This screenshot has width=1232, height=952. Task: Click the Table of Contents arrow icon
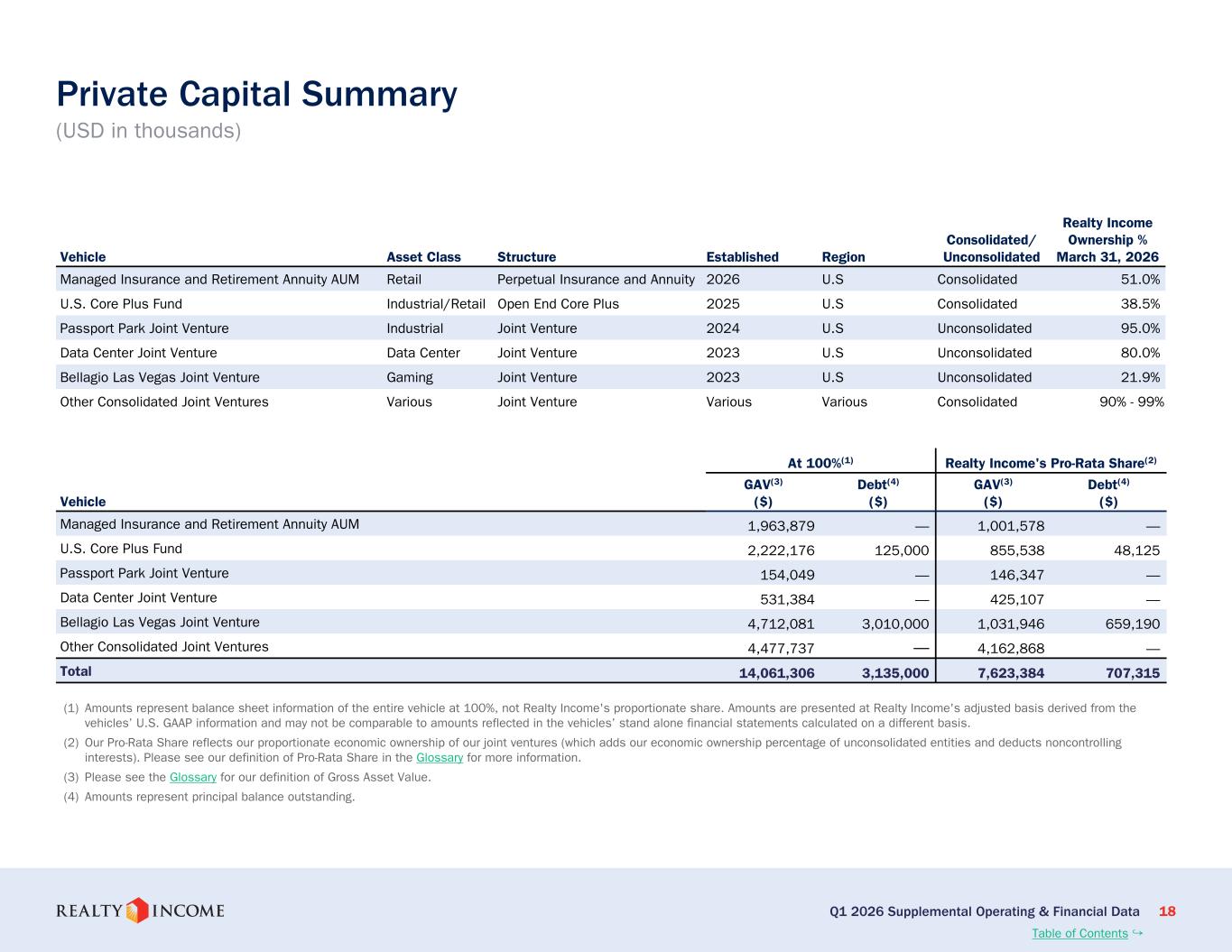(1137, 932)
